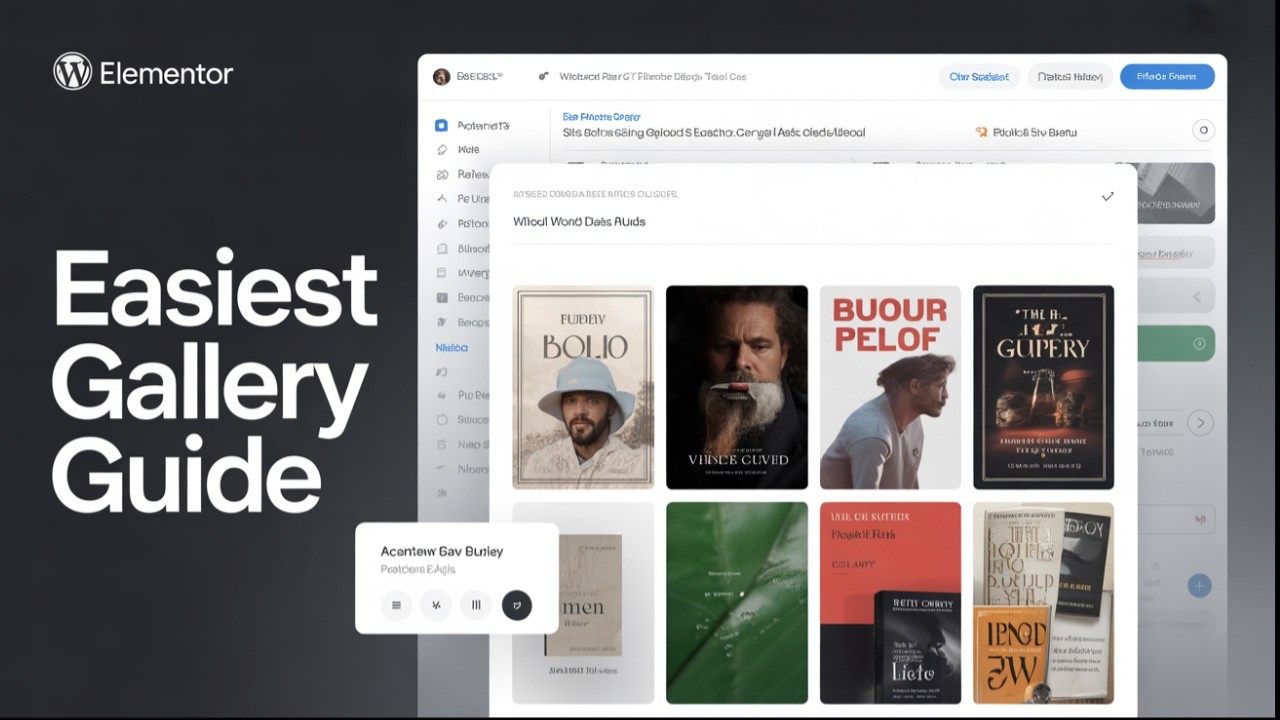1280x720 pixels.
Task: Open the typography posters collage thumbnail
Action: point(1043,603)
